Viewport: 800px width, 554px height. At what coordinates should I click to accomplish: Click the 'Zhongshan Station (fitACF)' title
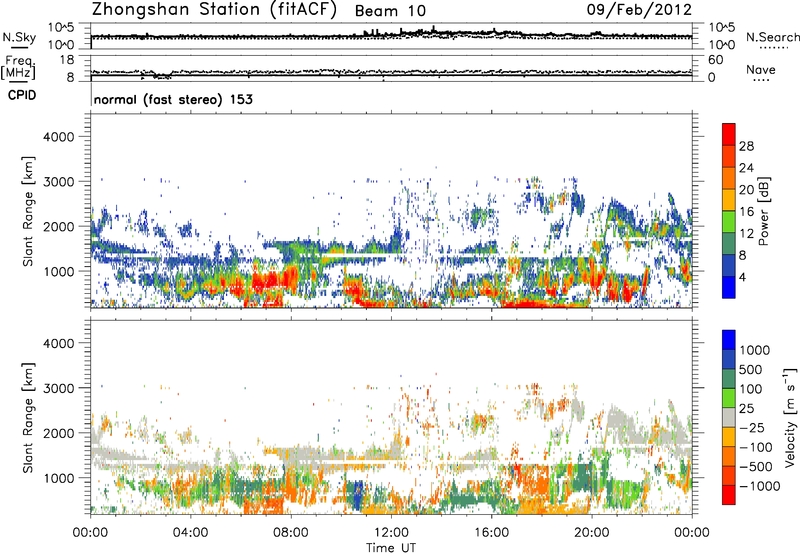click(214, 10)
